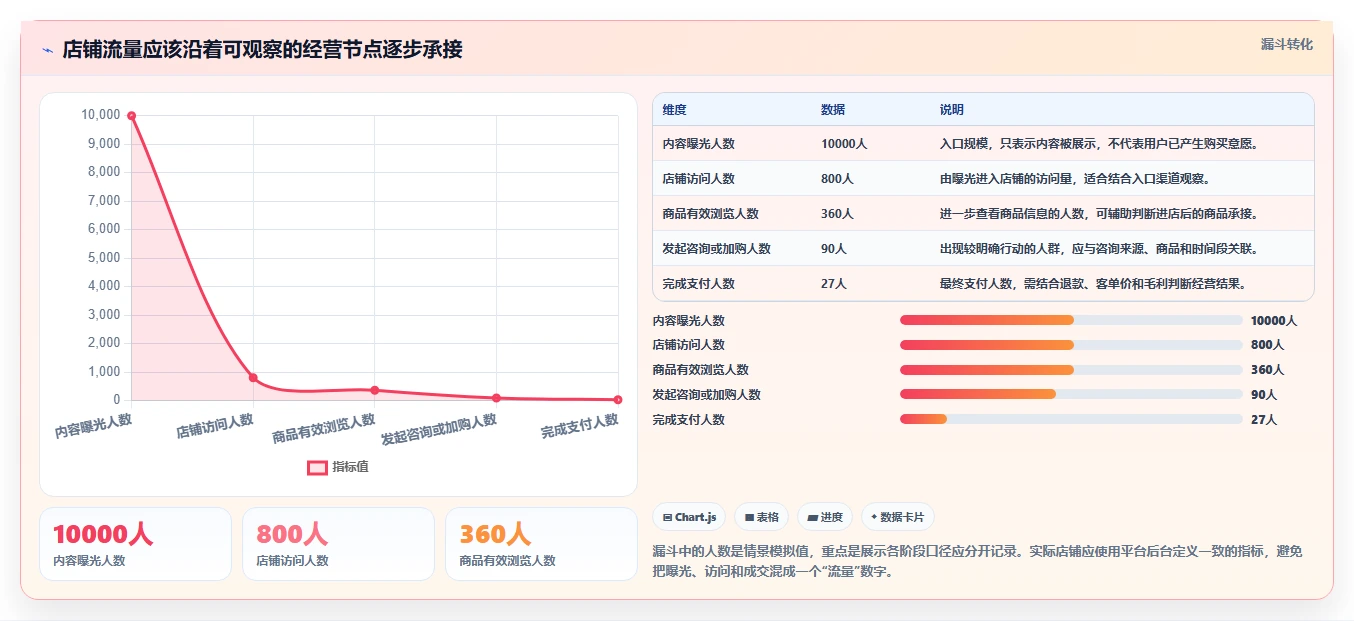1354x621 pixels.
Task: Click the 800人 value in the table
Action: (837, 179)
